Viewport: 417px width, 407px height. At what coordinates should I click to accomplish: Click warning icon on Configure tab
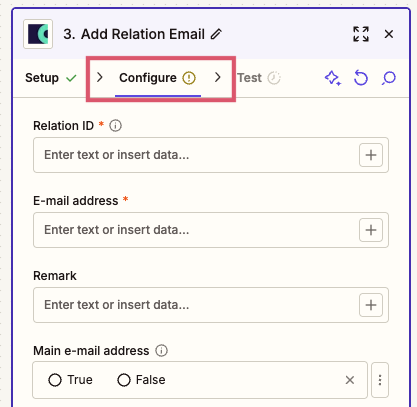[189, 78]
